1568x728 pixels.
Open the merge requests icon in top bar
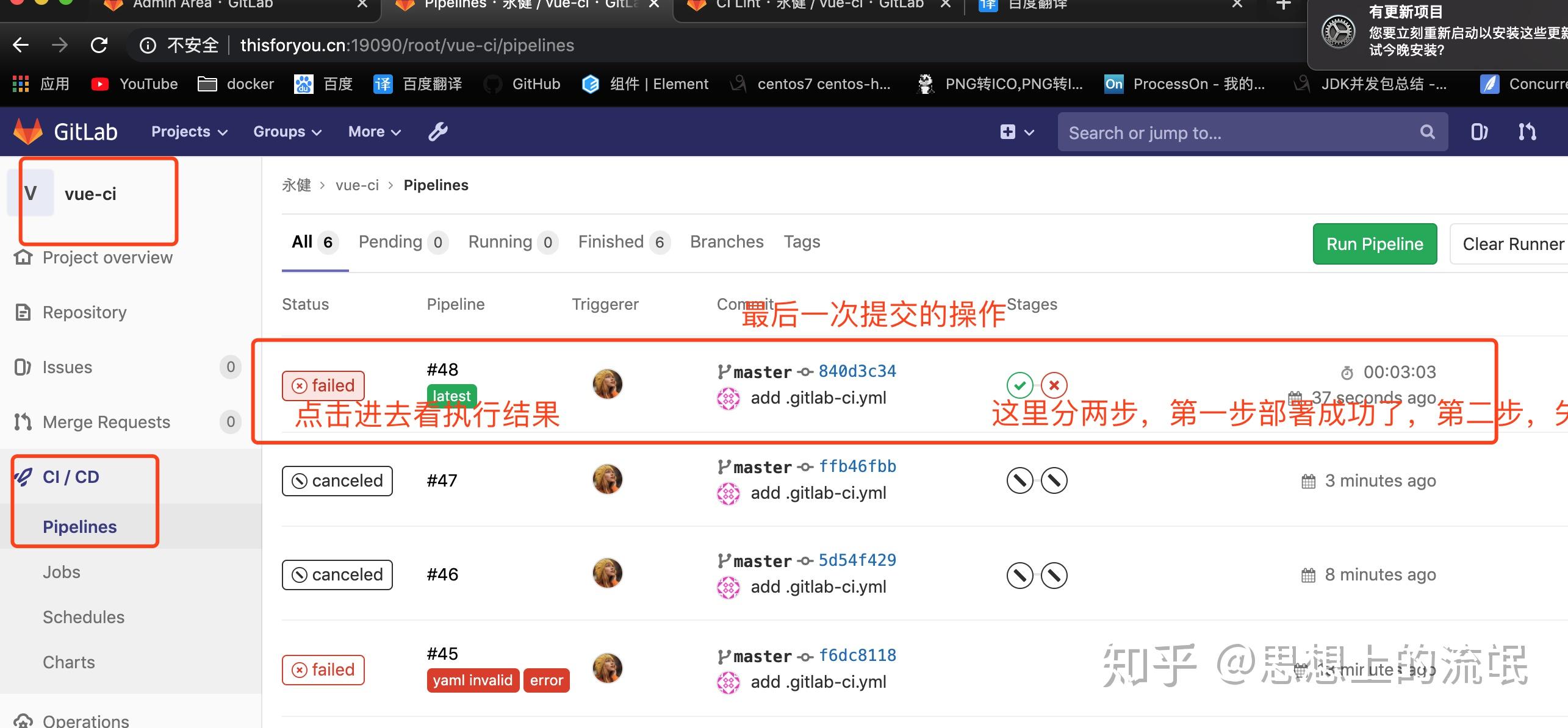[x=1527, y=131]
